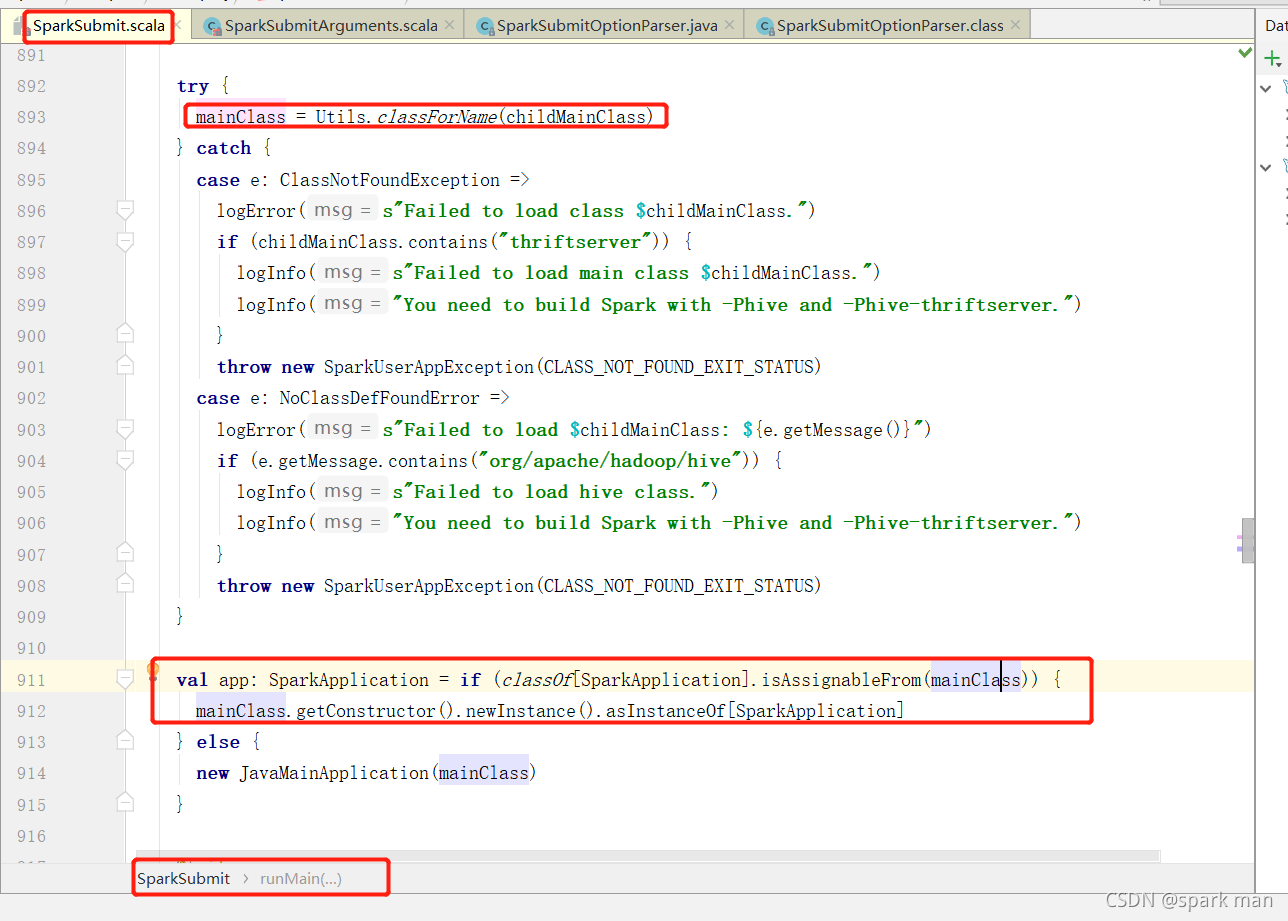
Task: Toggle the fold marker on line 903
Action: [125, 429]
